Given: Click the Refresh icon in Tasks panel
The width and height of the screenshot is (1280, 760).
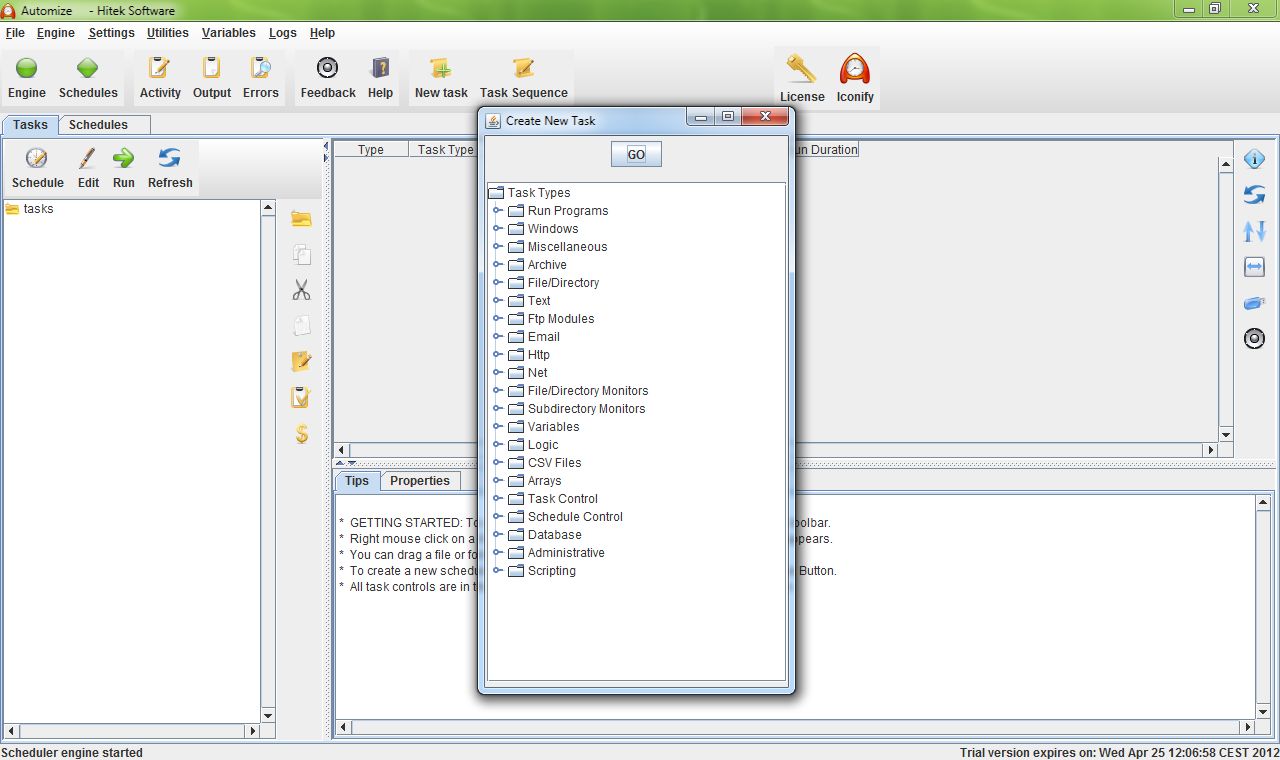Looking at the screenshot, I should (170, 158).
